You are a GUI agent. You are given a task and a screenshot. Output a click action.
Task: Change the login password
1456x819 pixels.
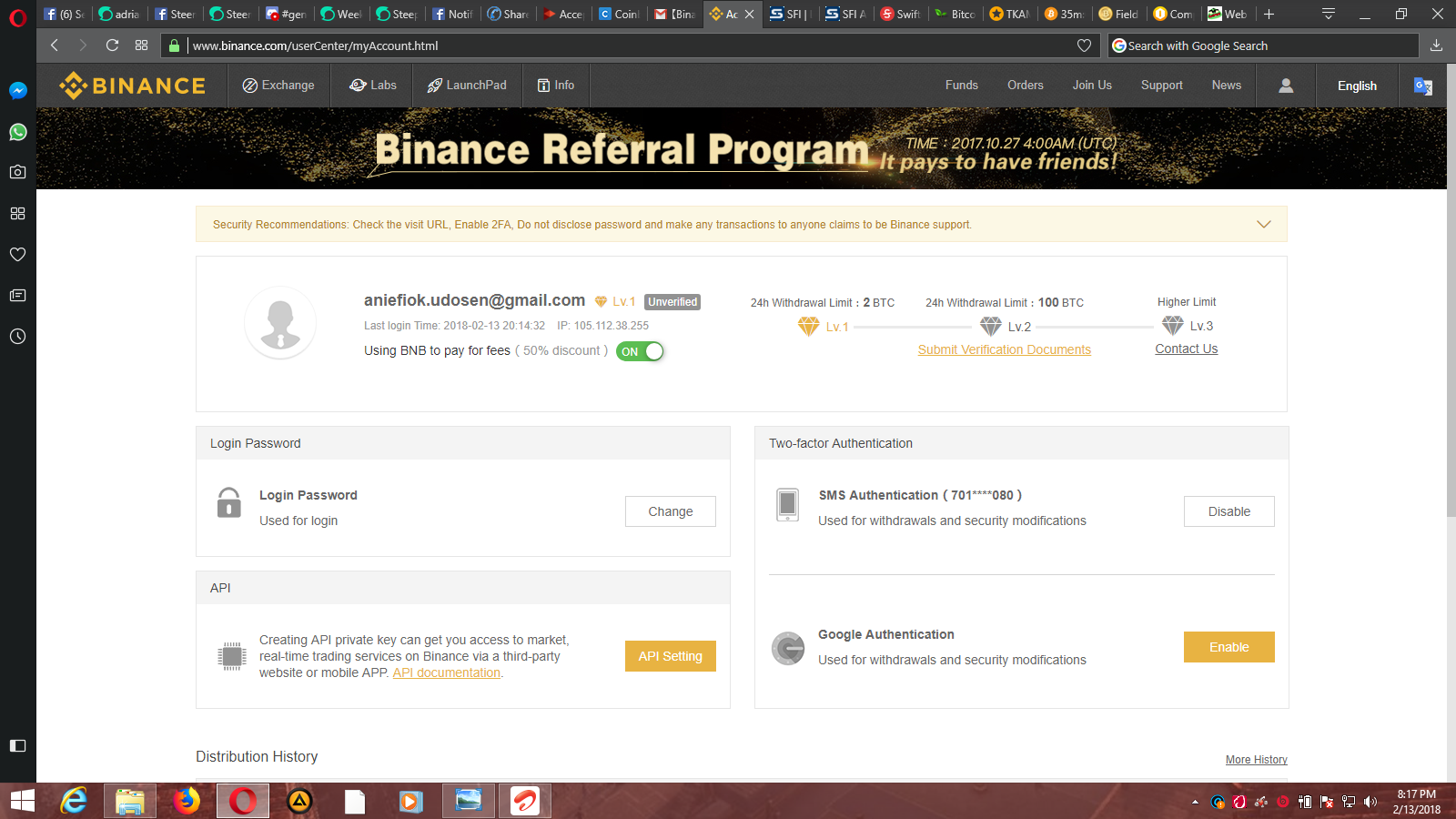tap(671, 511)
